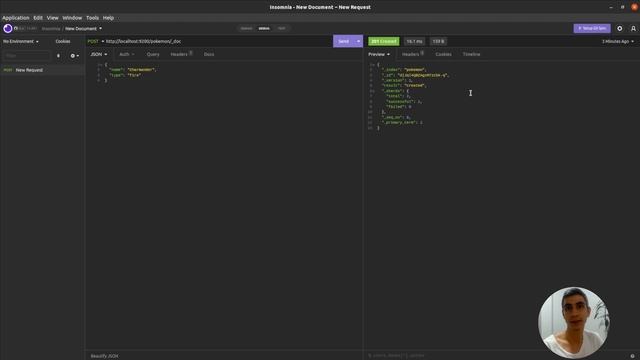The image size is (640, 360).
Task: Open the View menu
Action: pyautogui.click(x=53, y=18)
